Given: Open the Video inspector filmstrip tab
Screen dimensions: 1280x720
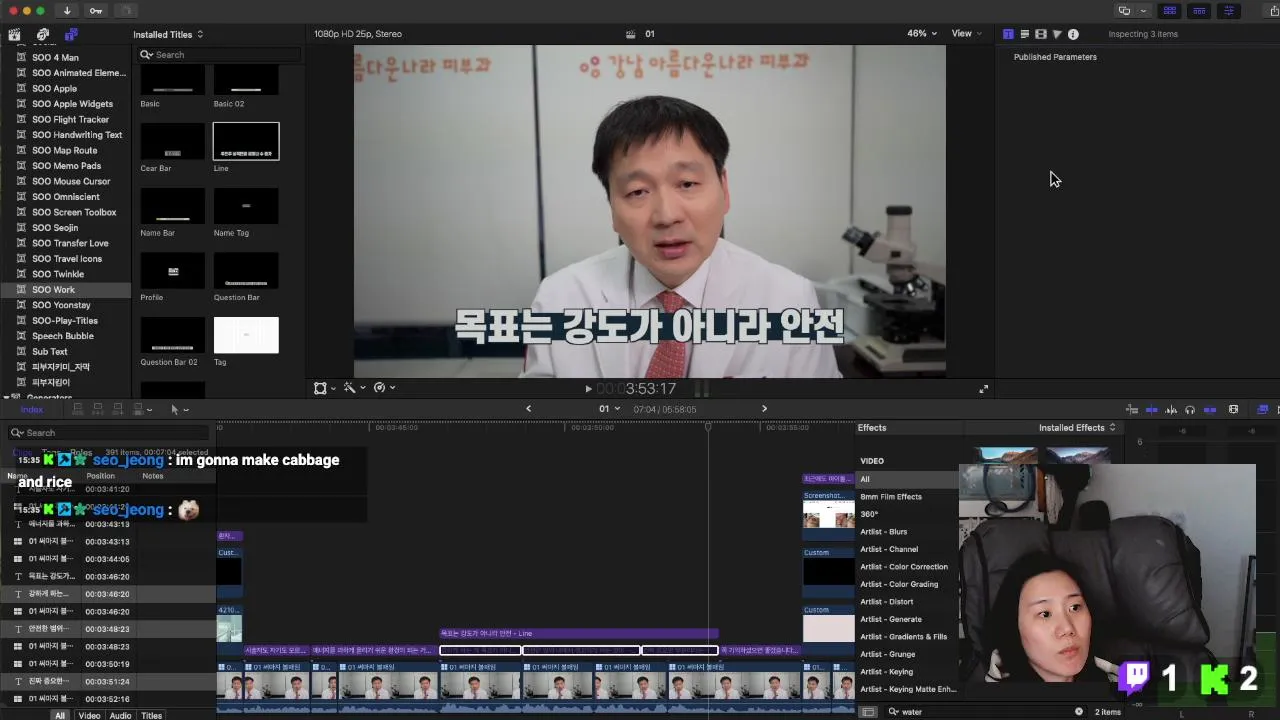Looking at the screenshot, I should click(x=1041, y=34).
